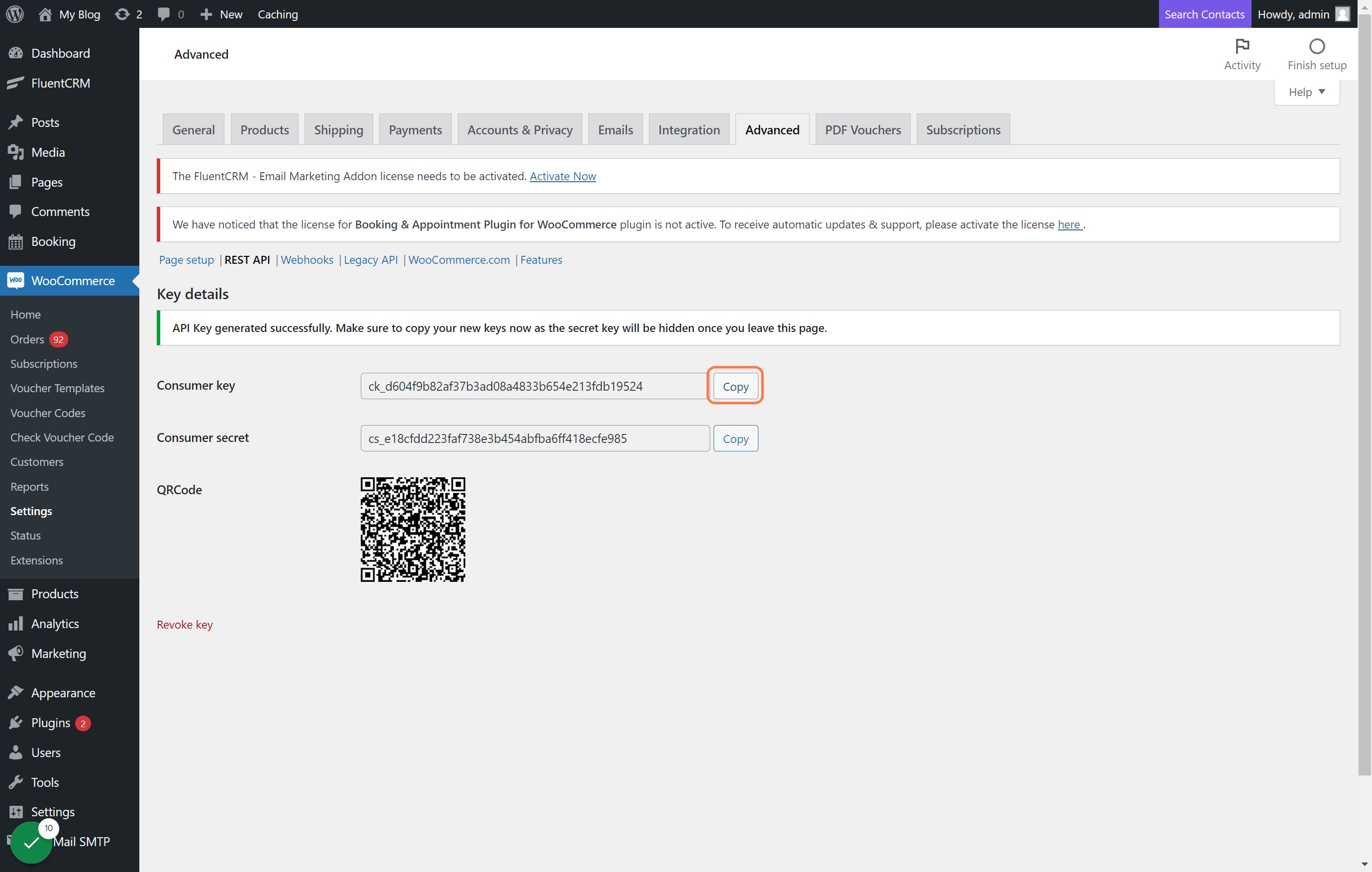Open the Media sidebar icon

click(16, 152)
